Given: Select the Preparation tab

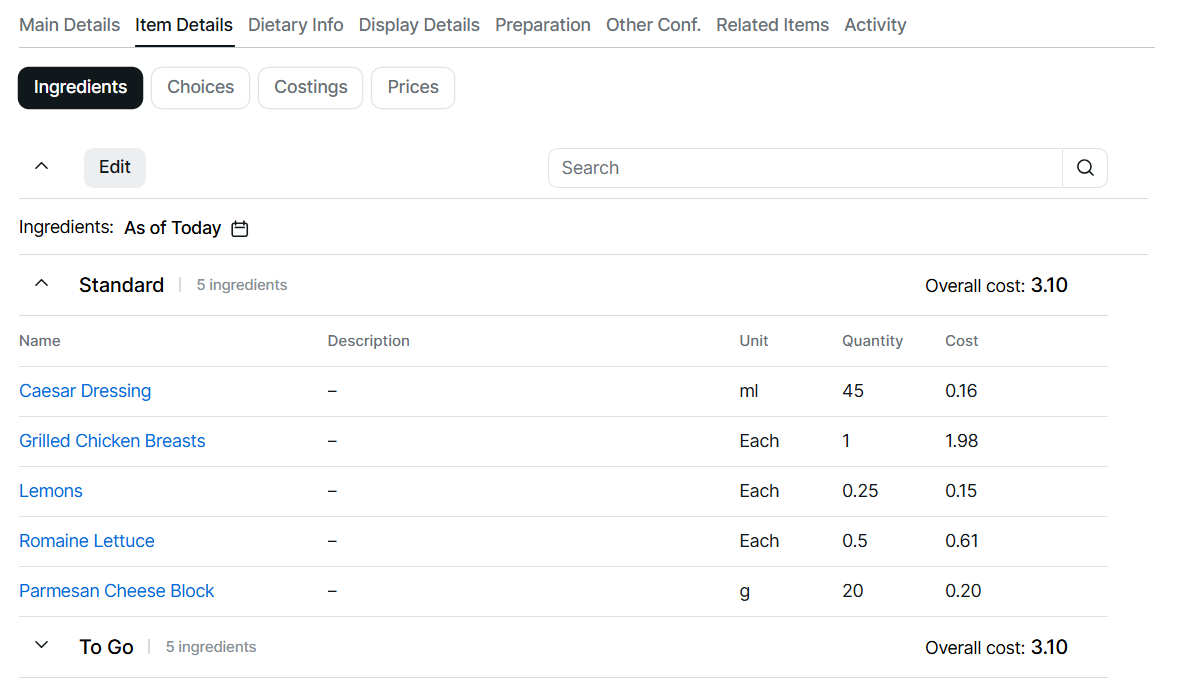Looking at the screenshot, I should pos(542,25).
